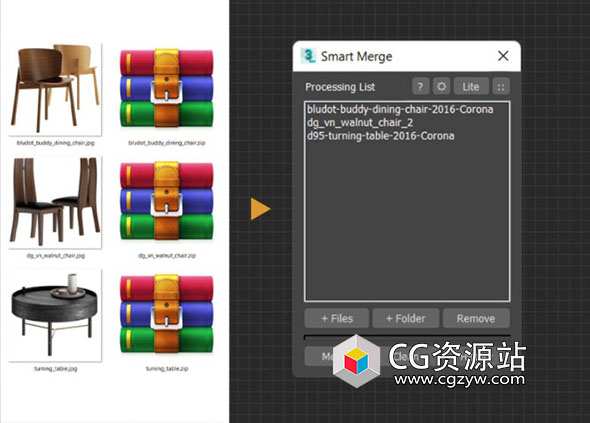Click the 3ds Max logo in title bar

pyautogui.click(x=309, y=56)
